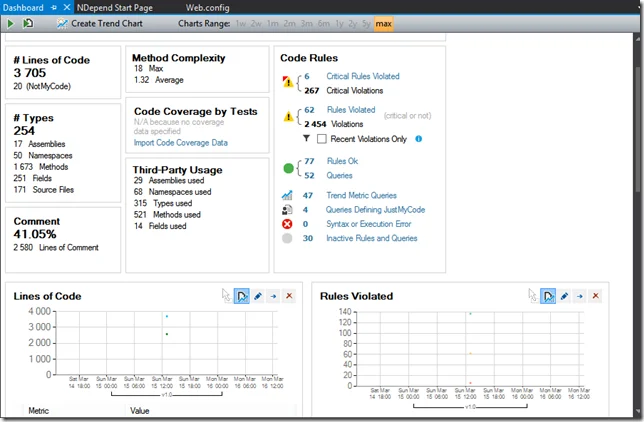644x422 pixels.
Task: Open Syntax or Execution Error link
Action: [x=368, y=224]
